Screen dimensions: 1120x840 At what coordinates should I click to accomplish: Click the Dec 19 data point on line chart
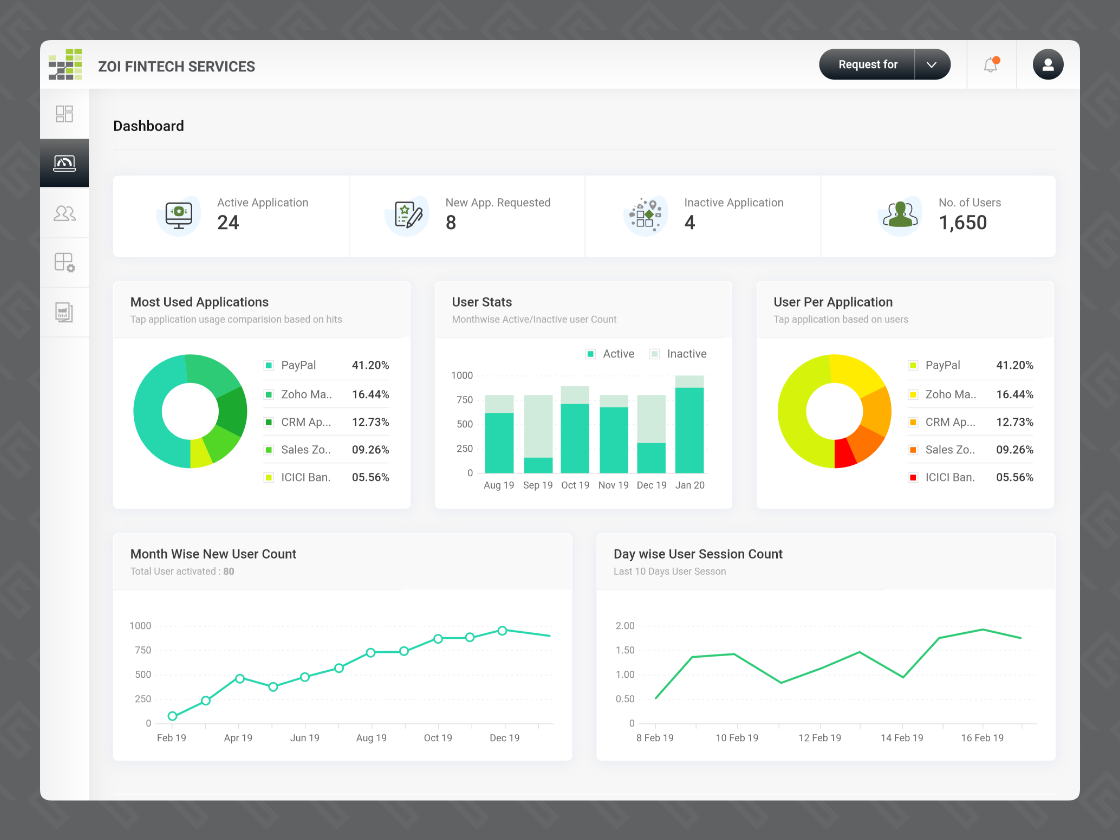pos(502,631)
